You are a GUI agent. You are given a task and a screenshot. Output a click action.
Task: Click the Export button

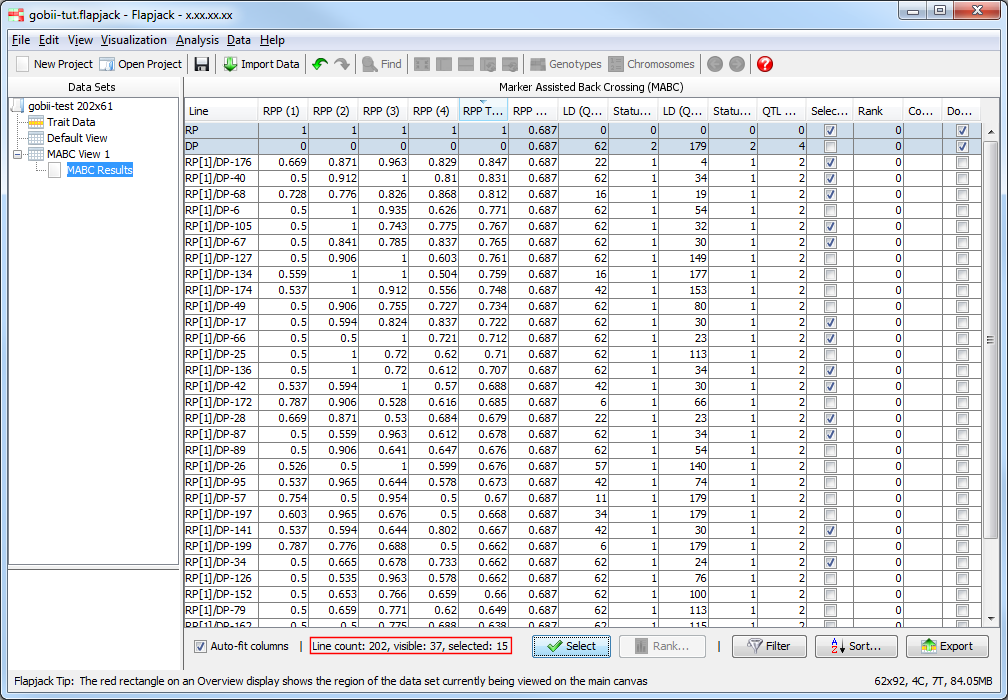(947, 647)
